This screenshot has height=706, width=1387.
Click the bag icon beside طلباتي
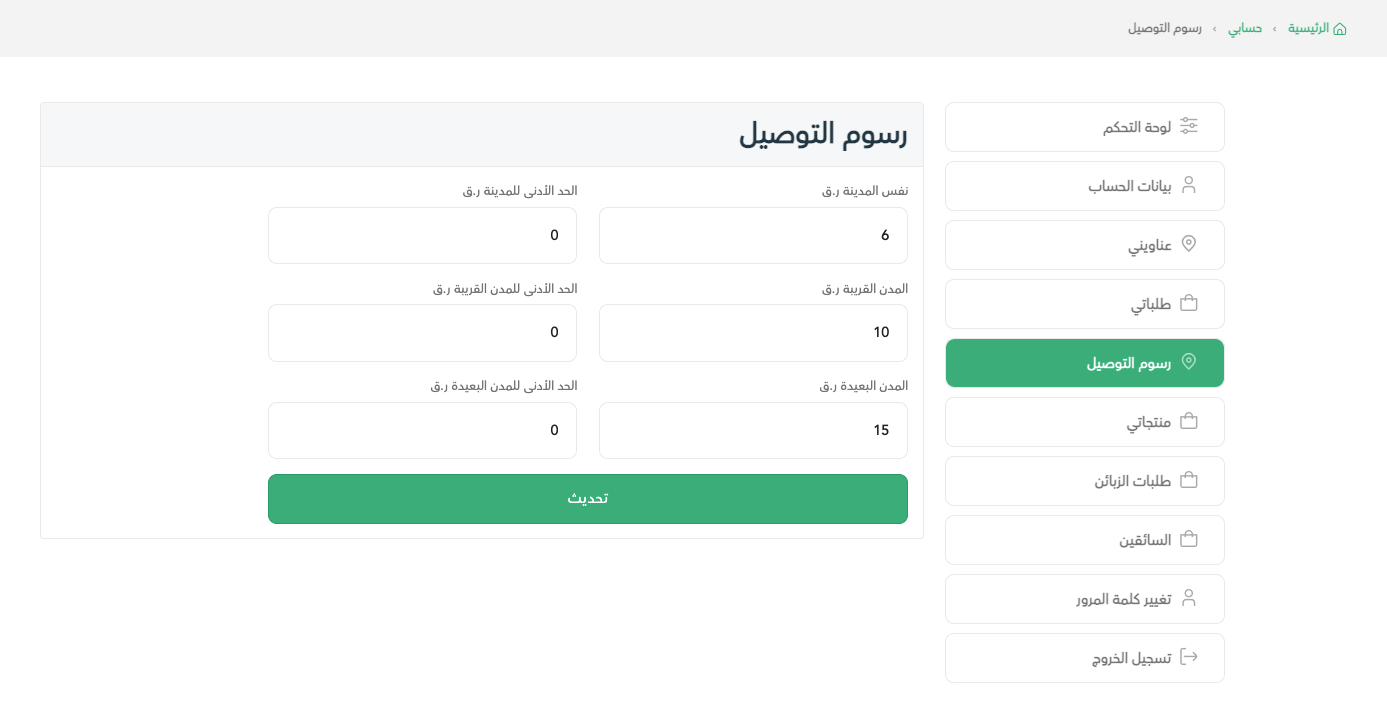click(x=1189, y=303)
